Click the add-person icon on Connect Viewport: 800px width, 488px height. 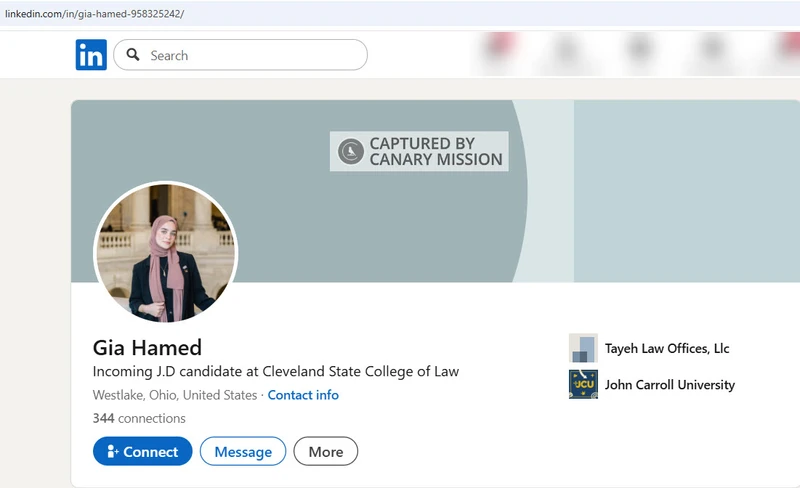click(113, 451)
